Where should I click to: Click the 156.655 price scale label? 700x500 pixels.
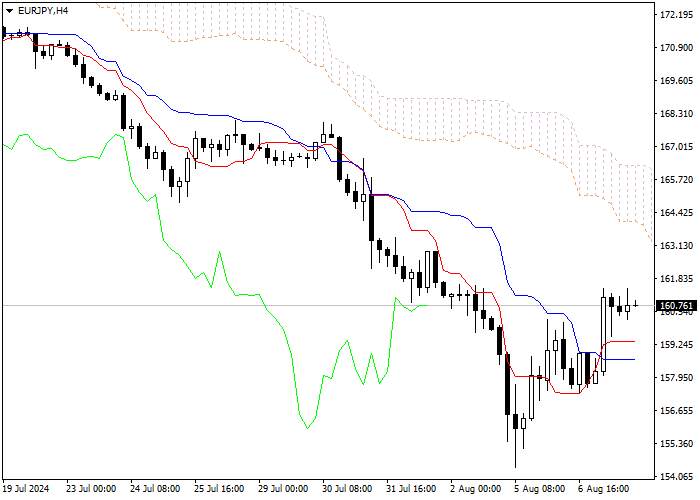[676, 411]
